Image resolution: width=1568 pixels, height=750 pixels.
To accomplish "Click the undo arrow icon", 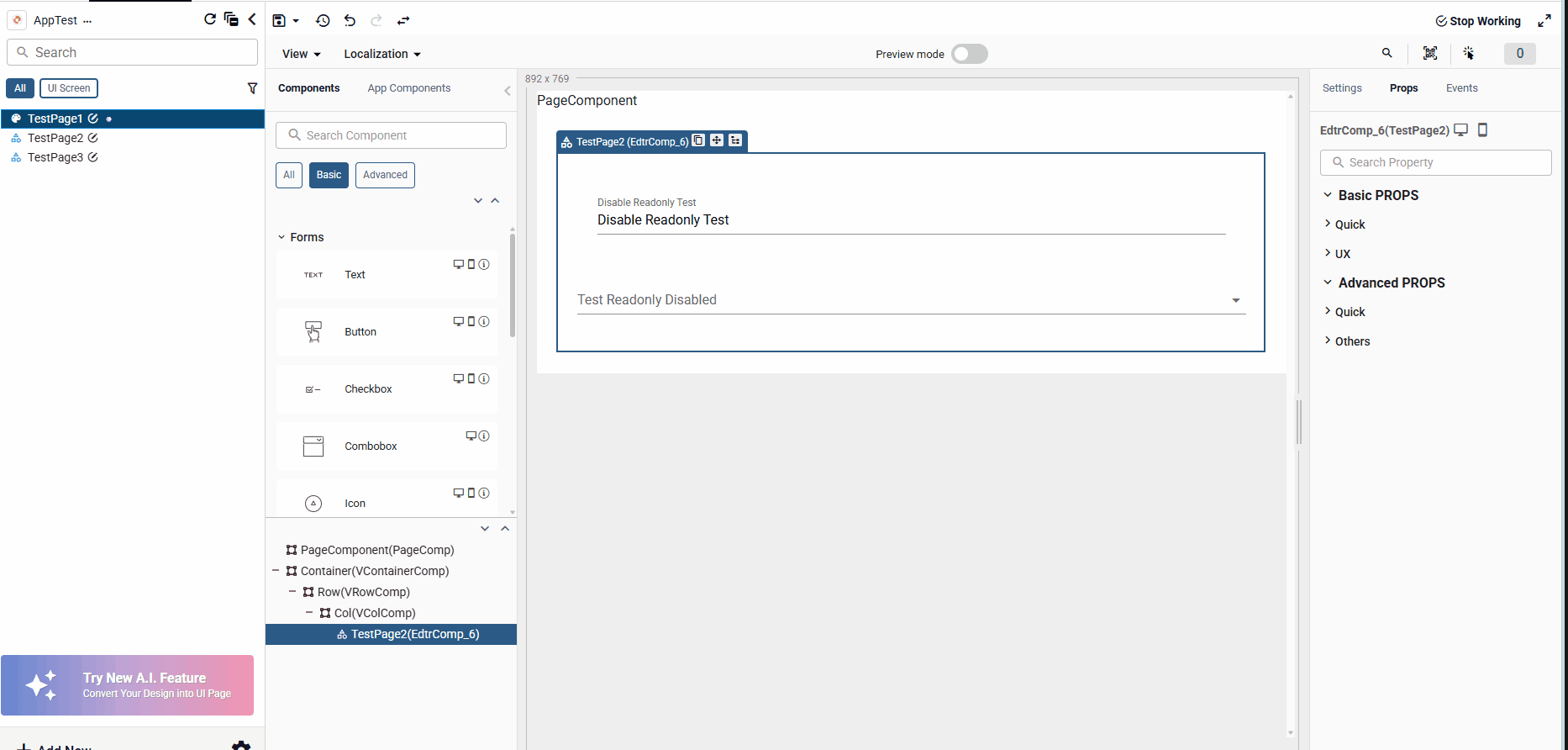I will tap(350, 21).
